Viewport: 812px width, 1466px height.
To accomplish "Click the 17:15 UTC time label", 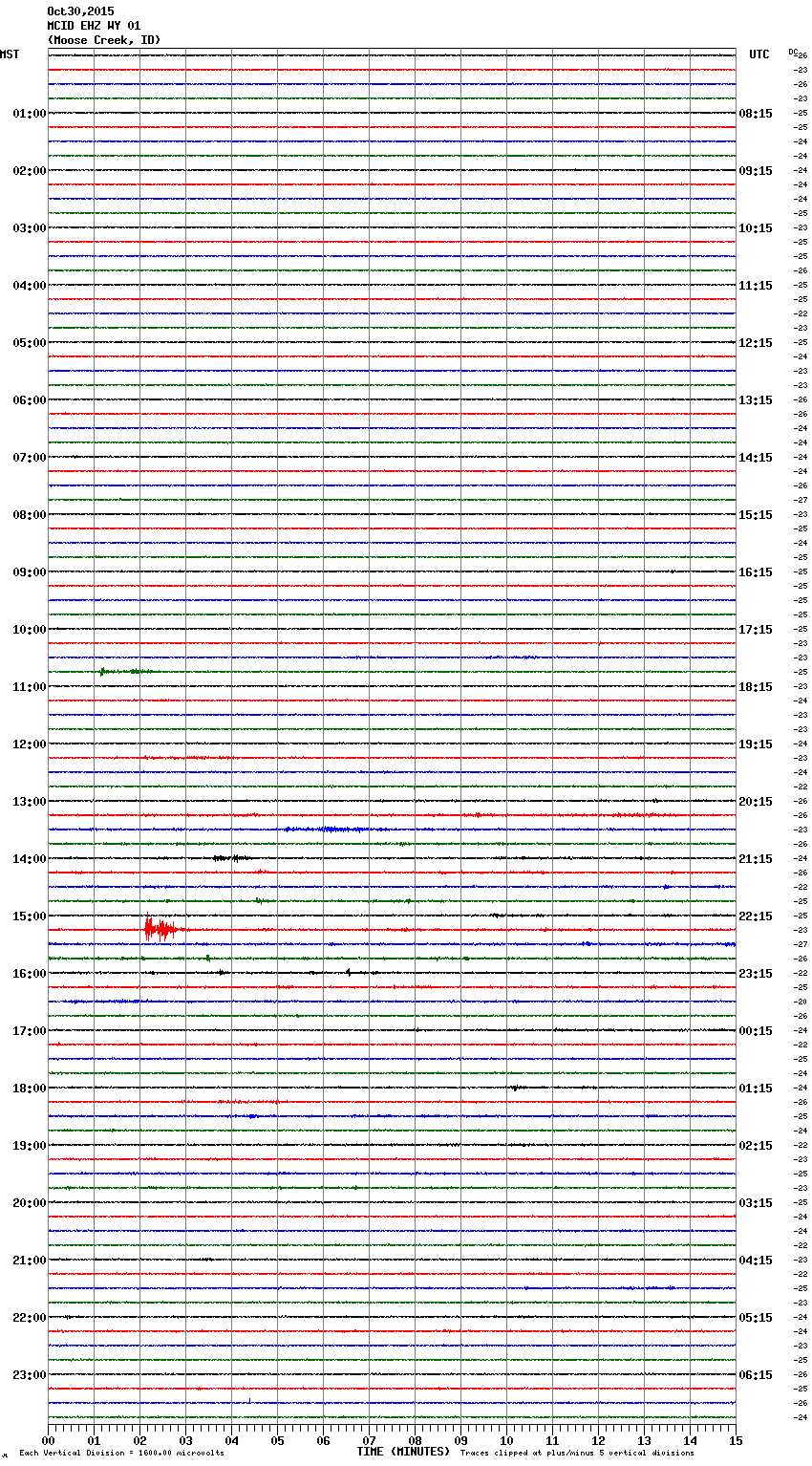I will (756, 630).
